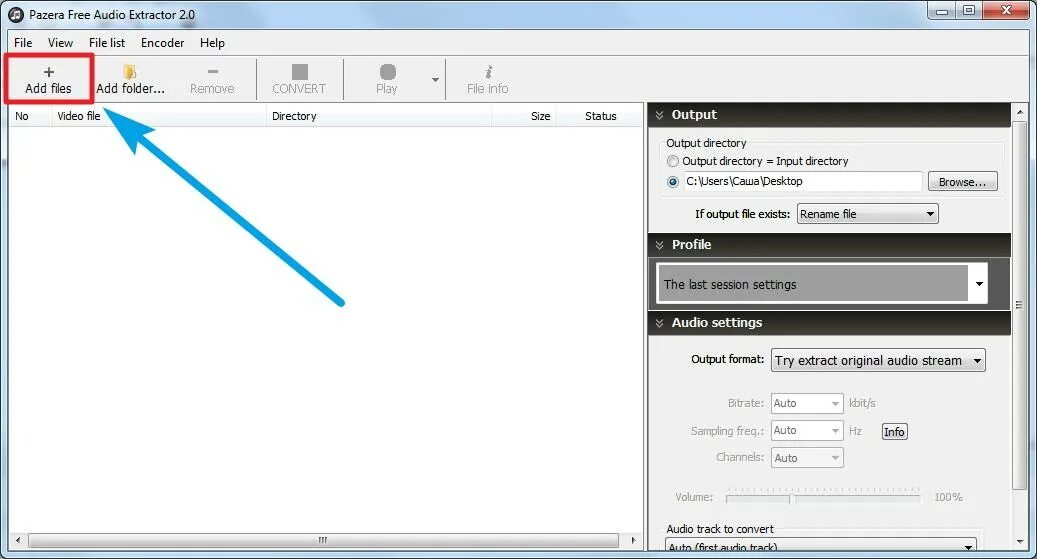Open the Profile dropdown with last session settings
The image size is (1037, 559).
pyautogui.click(x=822, y=284)
